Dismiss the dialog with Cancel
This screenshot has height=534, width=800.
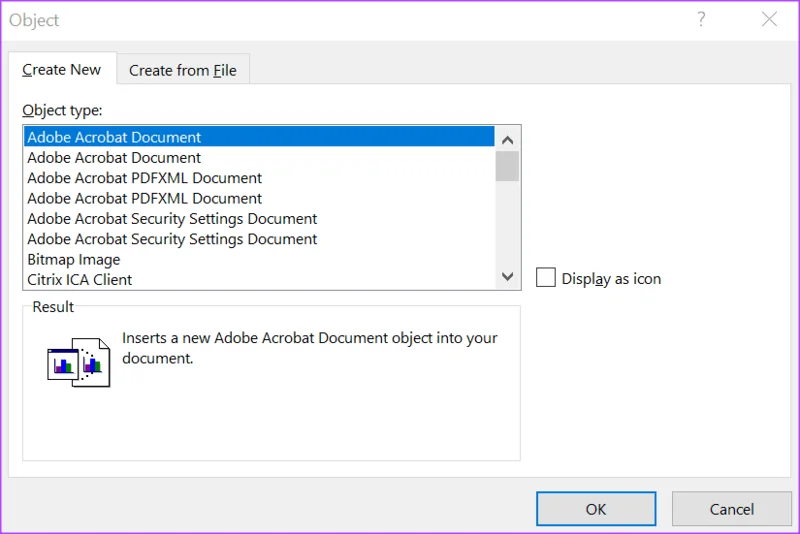coord(732,508)
